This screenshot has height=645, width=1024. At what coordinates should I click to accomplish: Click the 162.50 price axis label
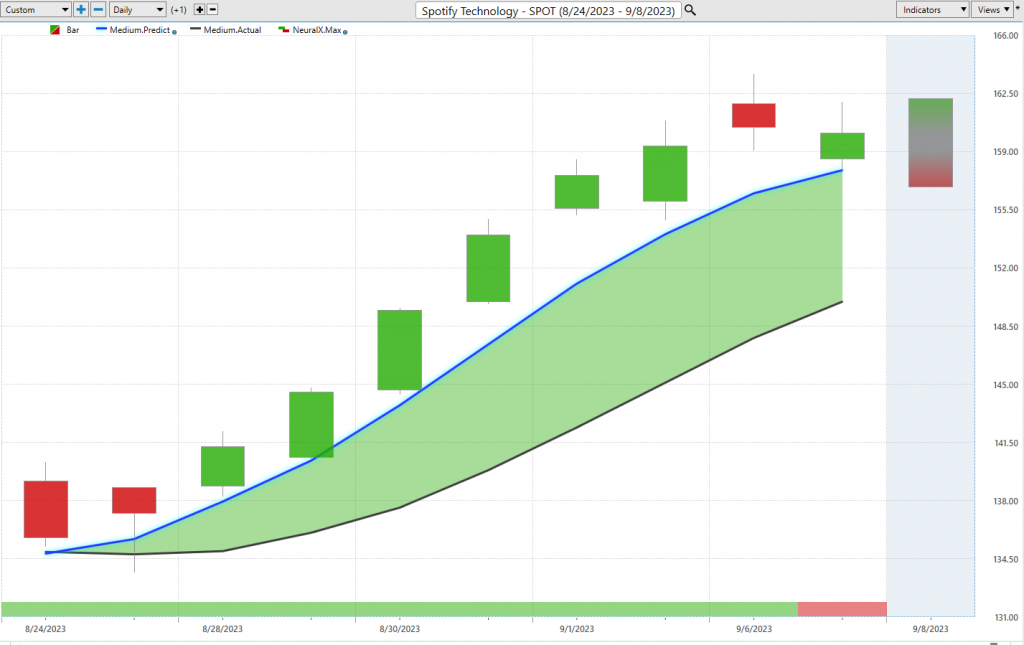tap(1006, 94)
